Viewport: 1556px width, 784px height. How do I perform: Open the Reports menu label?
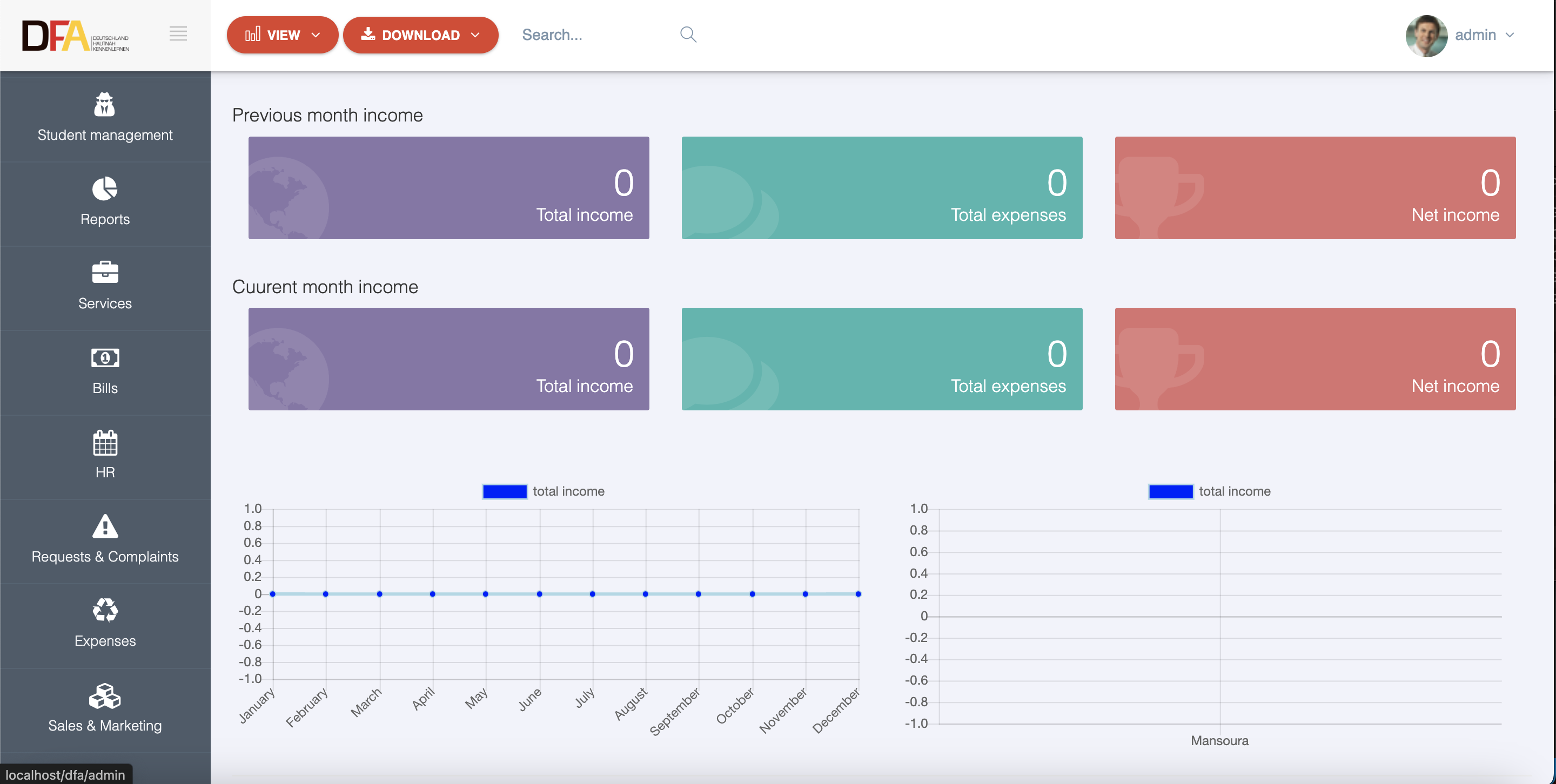pos(105,219)
